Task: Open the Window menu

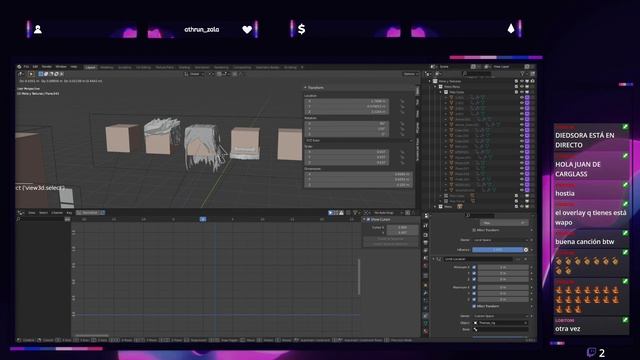Action: 61,67
